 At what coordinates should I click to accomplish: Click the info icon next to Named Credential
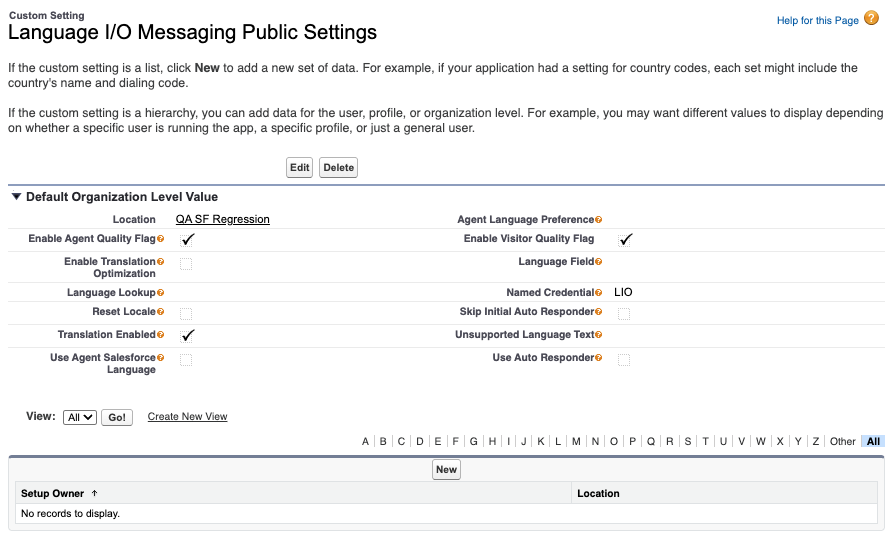pyautogui.click(x=599, y=293)
